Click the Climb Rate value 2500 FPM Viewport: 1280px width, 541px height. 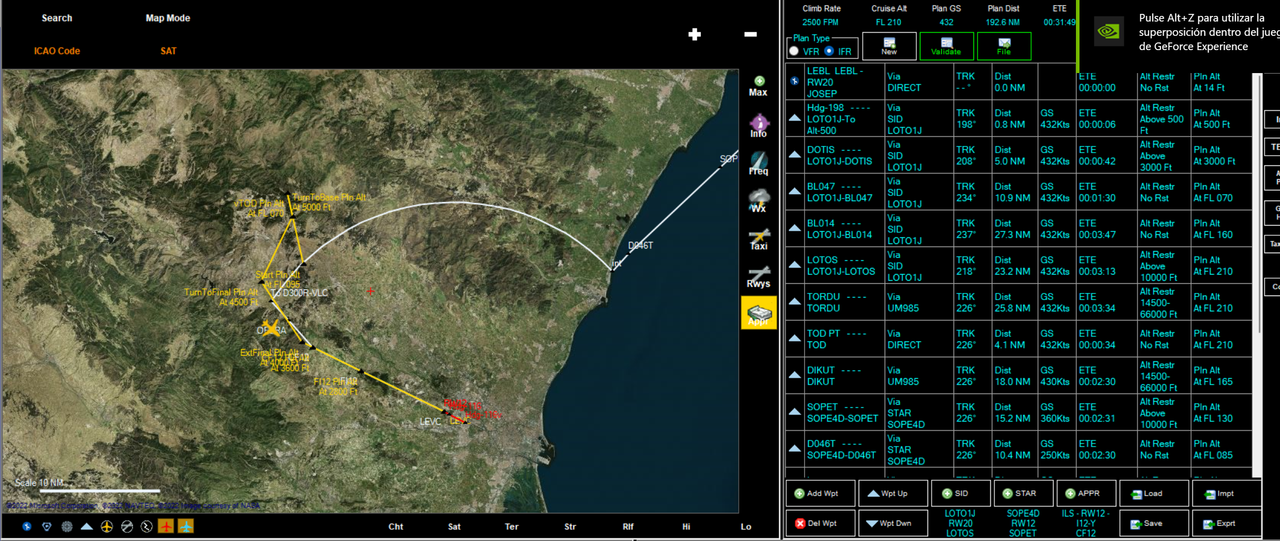tap(821, 21)
